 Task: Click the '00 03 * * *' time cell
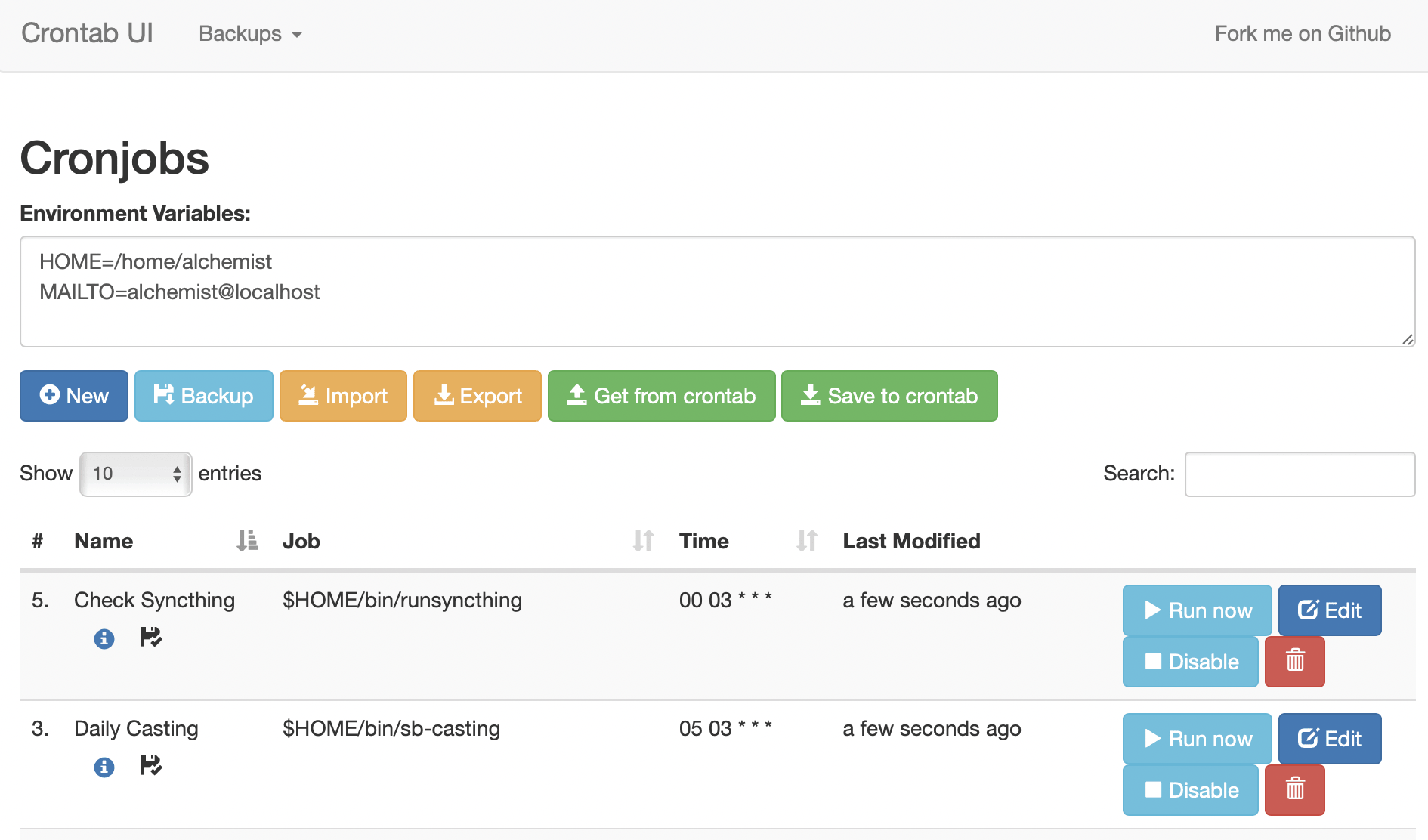pyautogui.click(x=725, y=600)
